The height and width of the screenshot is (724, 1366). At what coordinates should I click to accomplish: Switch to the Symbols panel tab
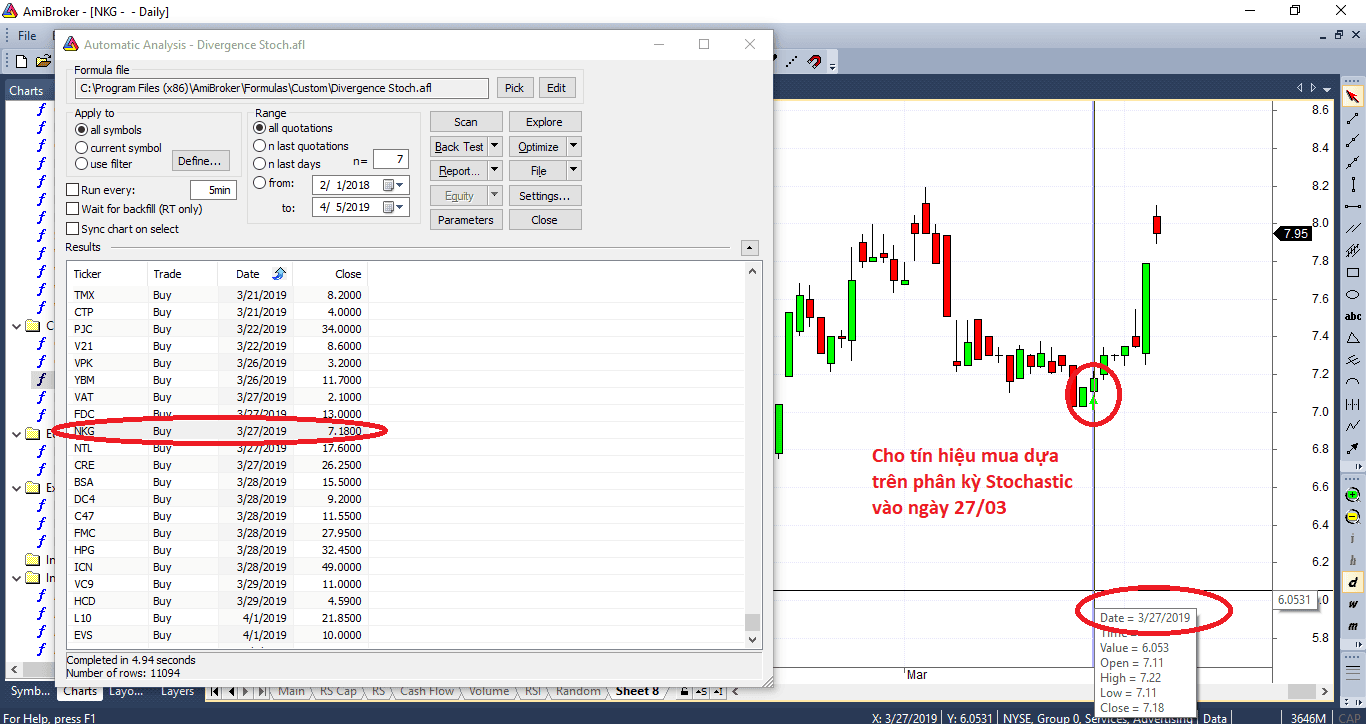pos(30,691)
